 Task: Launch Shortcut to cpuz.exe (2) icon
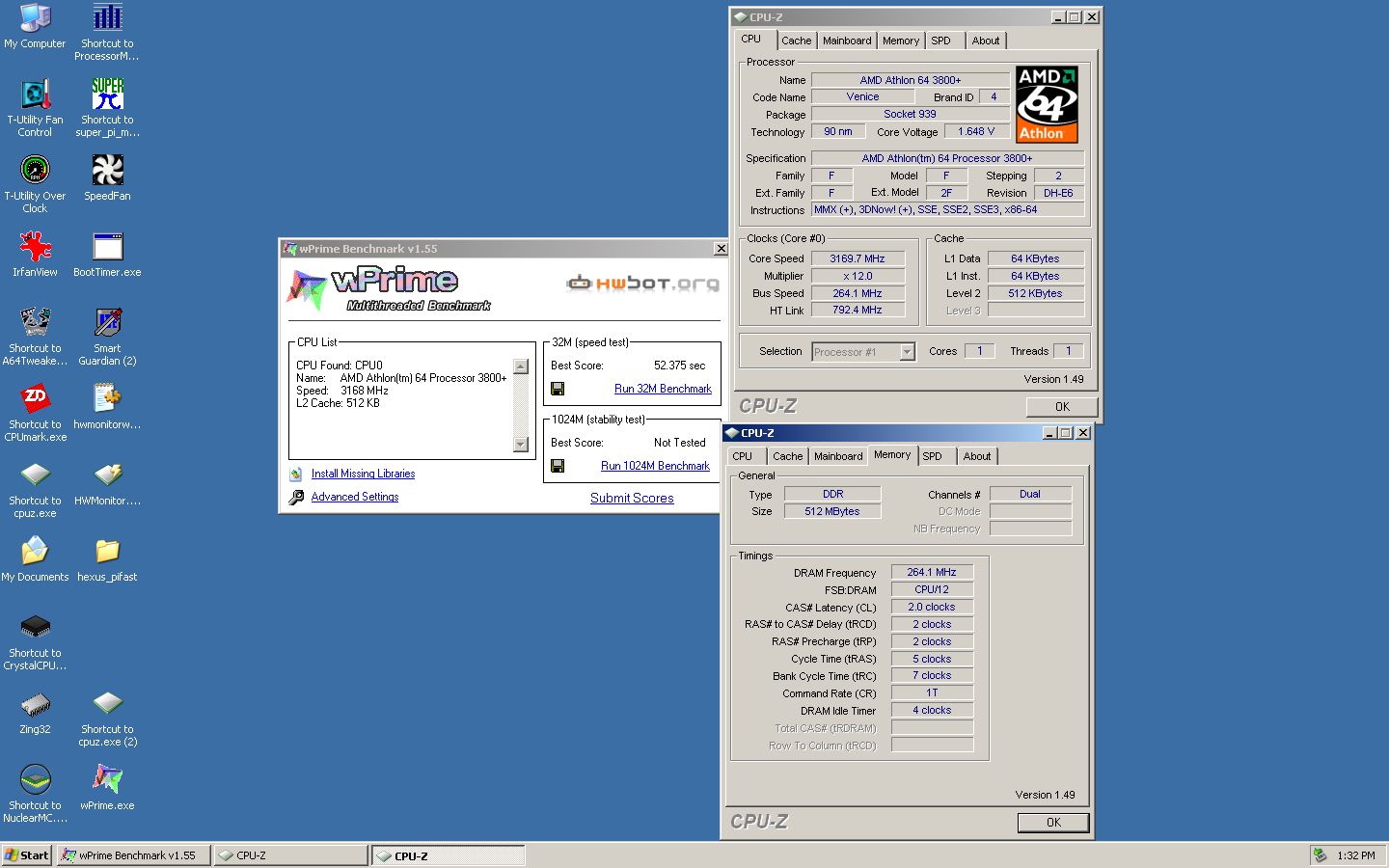coord(107,703)
